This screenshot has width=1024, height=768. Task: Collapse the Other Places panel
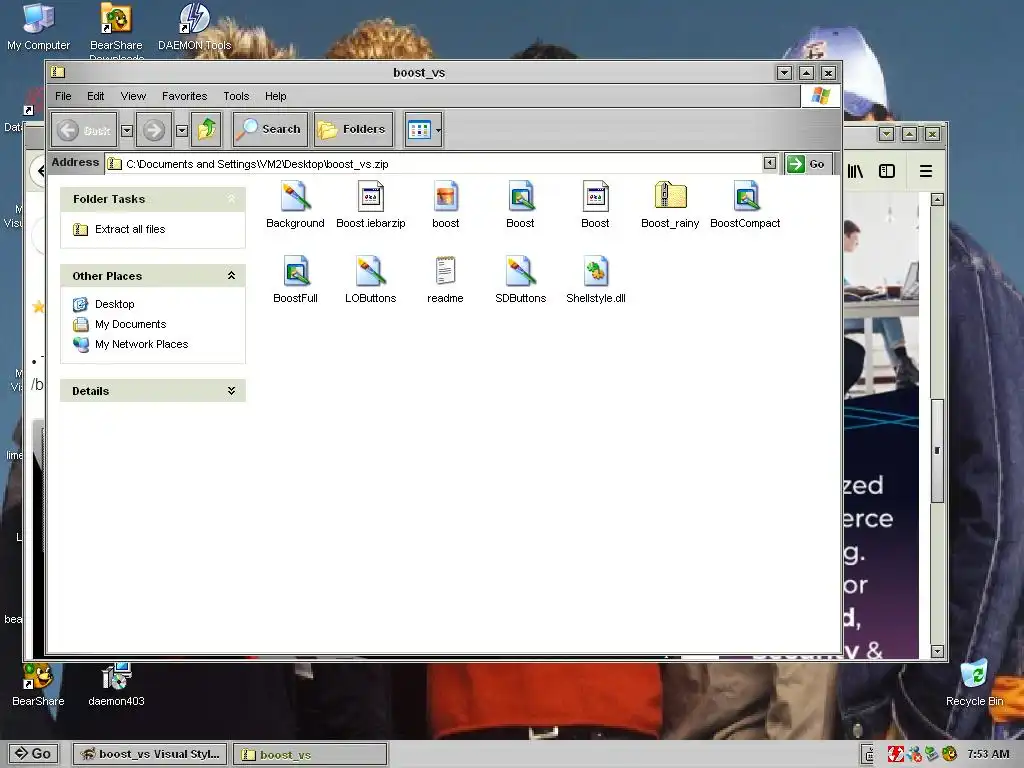[x=231, y=276]
